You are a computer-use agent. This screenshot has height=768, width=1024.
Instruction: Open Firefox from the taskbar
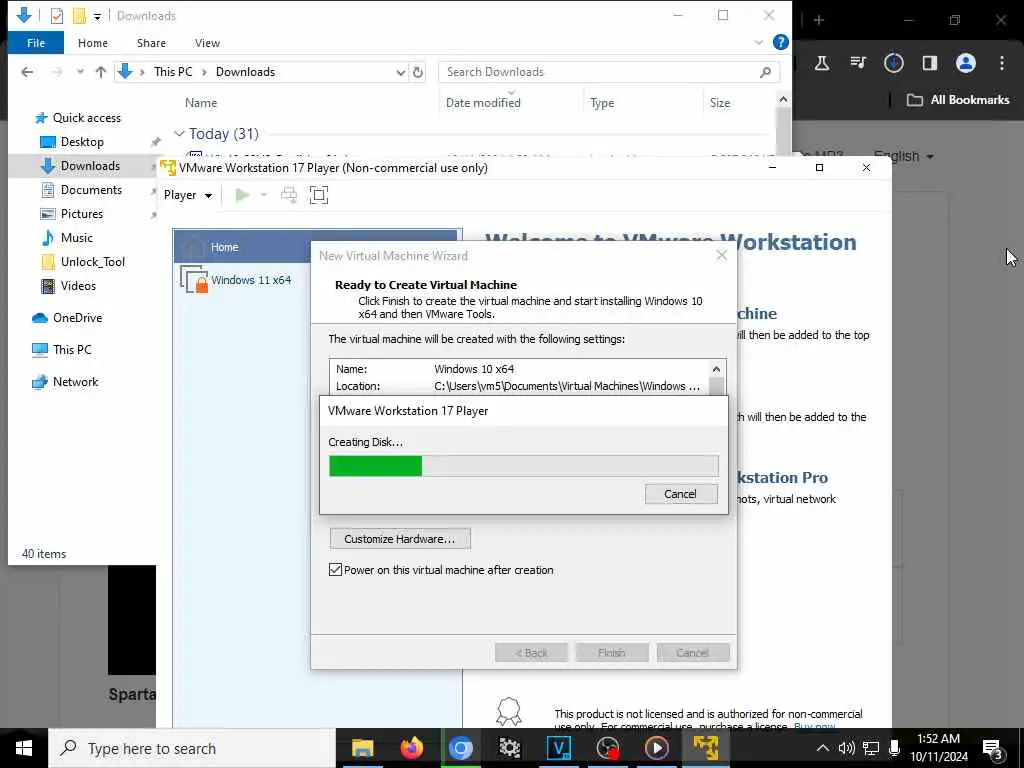(411, 748)
